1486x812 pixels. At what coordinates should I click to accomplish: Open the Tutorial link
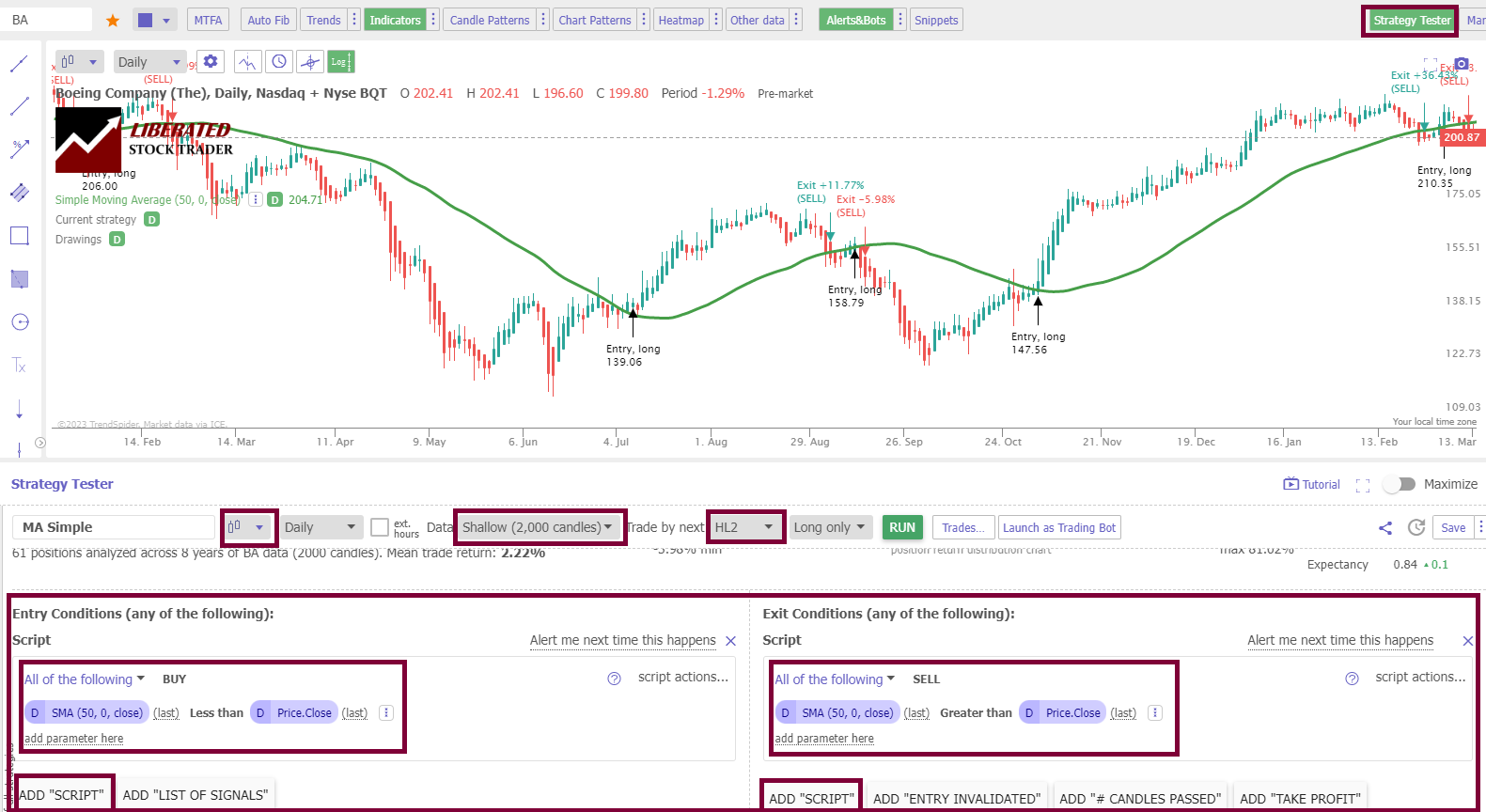(x=1312, y=484)
